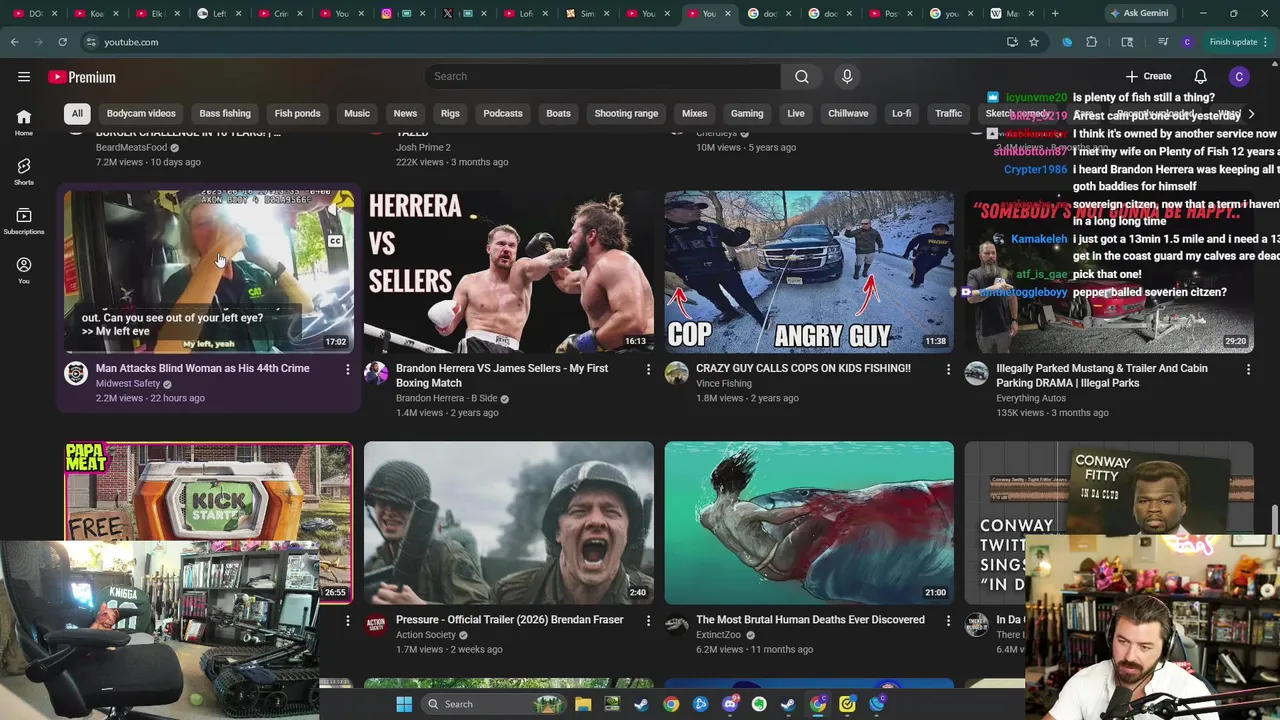Open the HERRERA VS SELLERS thumbnail
The image size is (1280, 720).
tap(509, 271)
